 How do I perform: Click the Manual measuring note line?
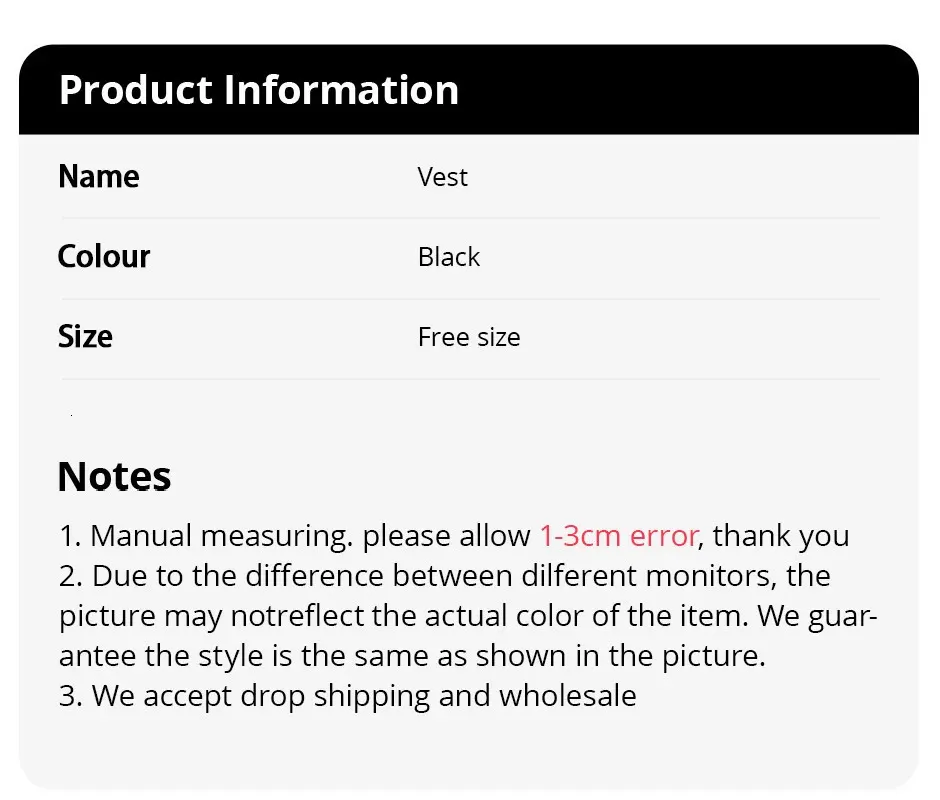tap(295, 536)
